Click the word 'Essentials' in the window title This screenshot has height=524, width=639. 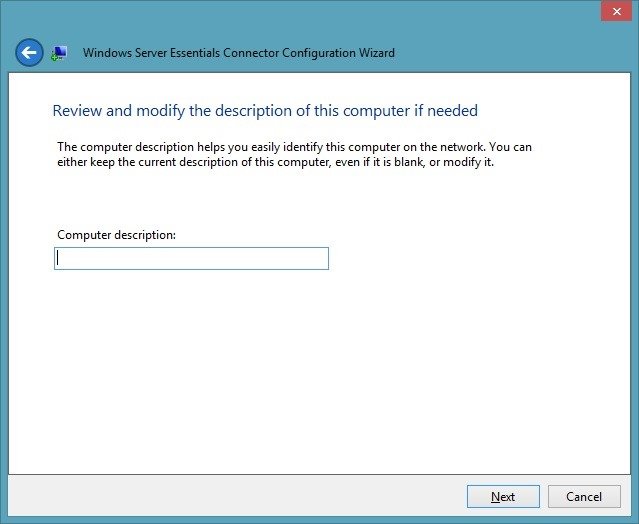point(195,53)
